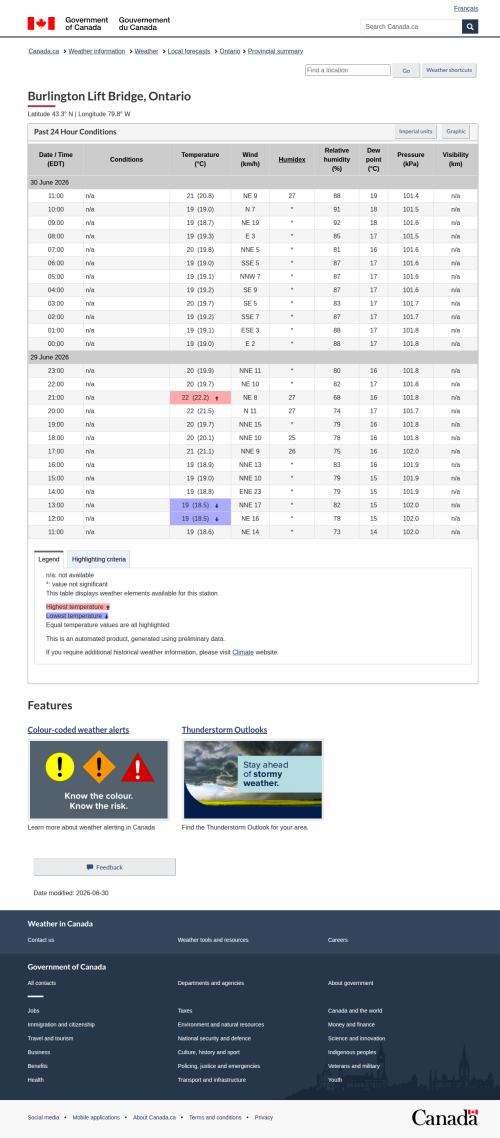Open Culture, history and sport link
500x1138 pixels.
click(208, 1052)
